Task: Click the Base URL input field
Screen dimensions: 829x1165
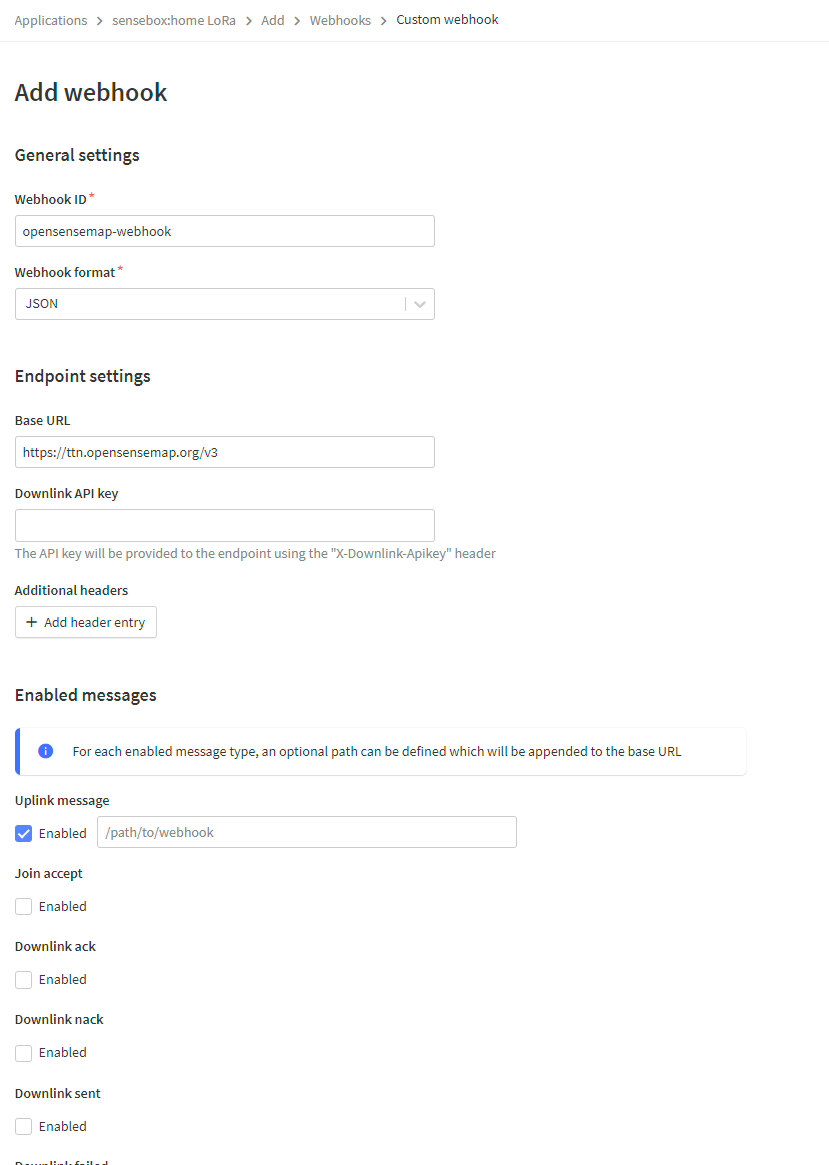Action: 225,452
